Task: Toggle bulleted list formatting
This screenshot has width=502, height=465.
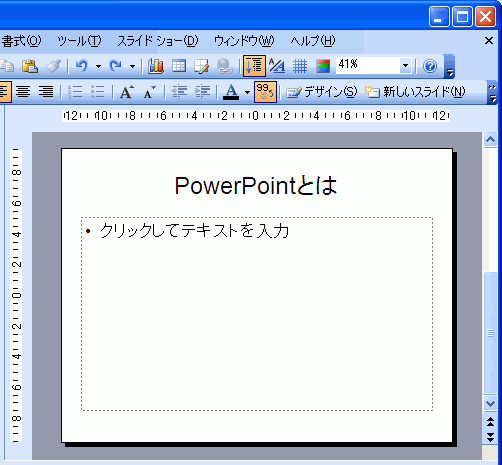Action: click(98, 92)
